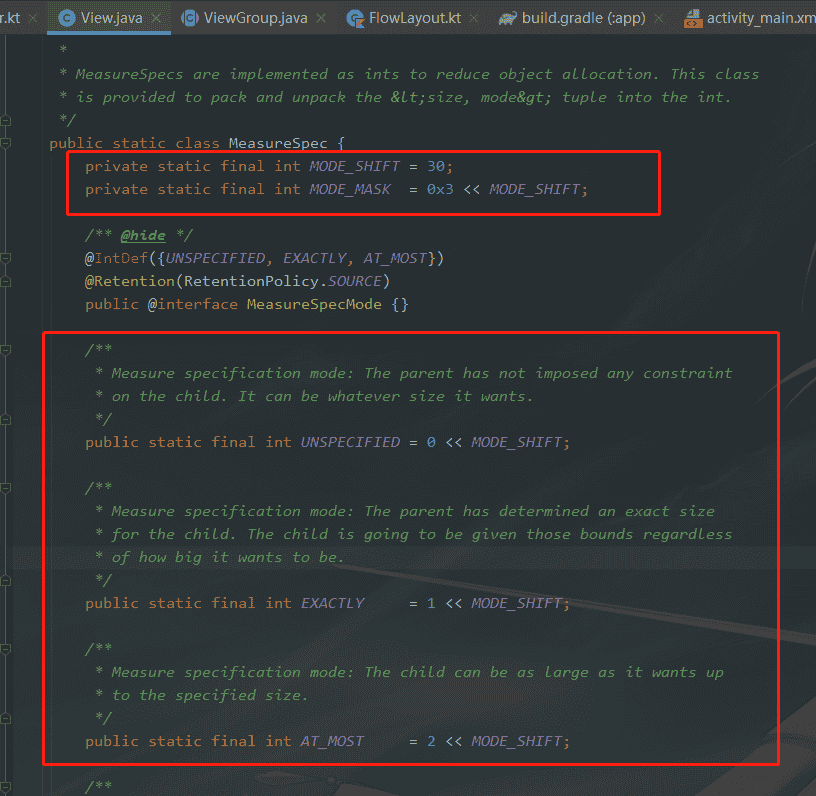Viewport: 816px width, 796px height.
Task: Click the RetentionPolicy identifier
Action: point(251,281)
